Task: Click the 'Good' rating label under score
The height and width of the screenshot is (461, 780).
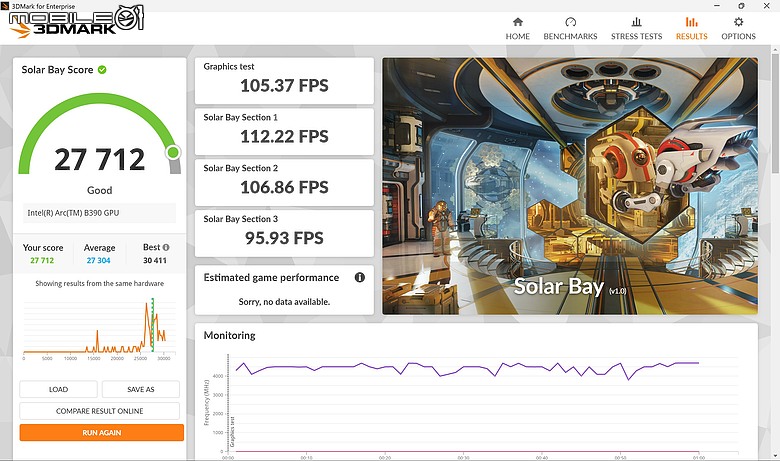Action: pos(99,190)
